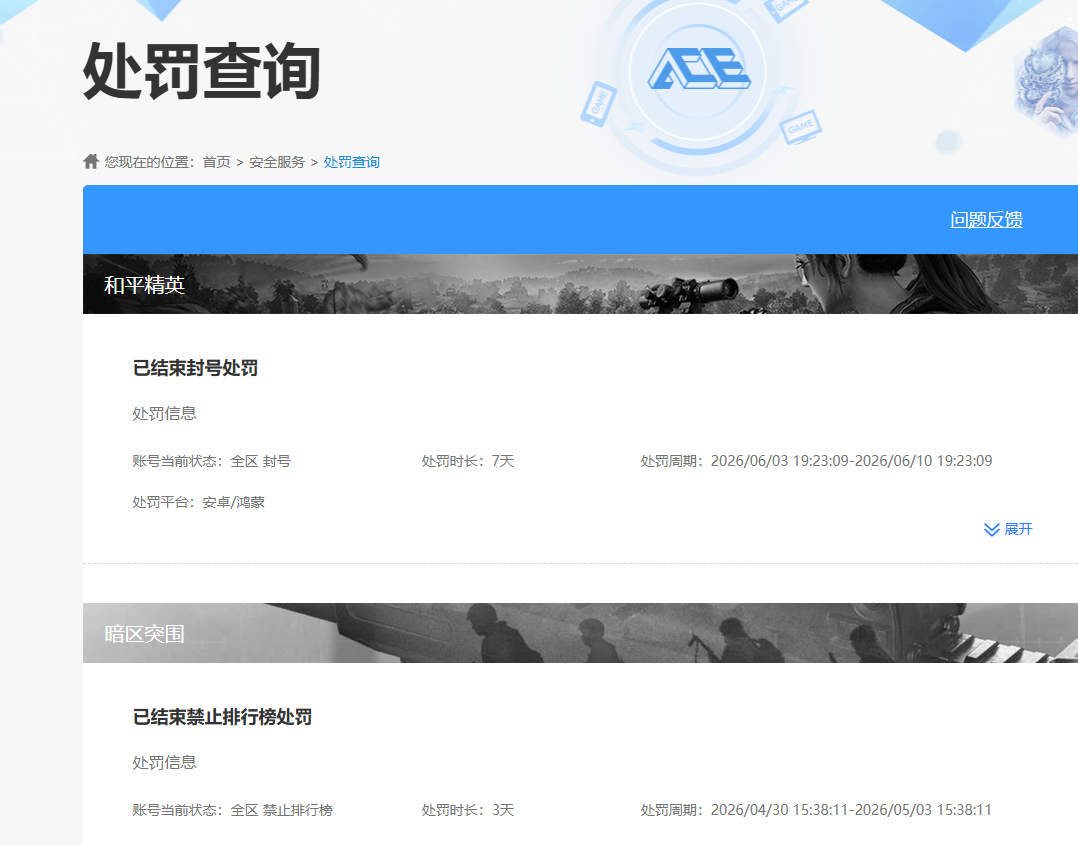Open the 问题反馈 feedback link
Screen dimensions: 1078x845
(987, 219)
